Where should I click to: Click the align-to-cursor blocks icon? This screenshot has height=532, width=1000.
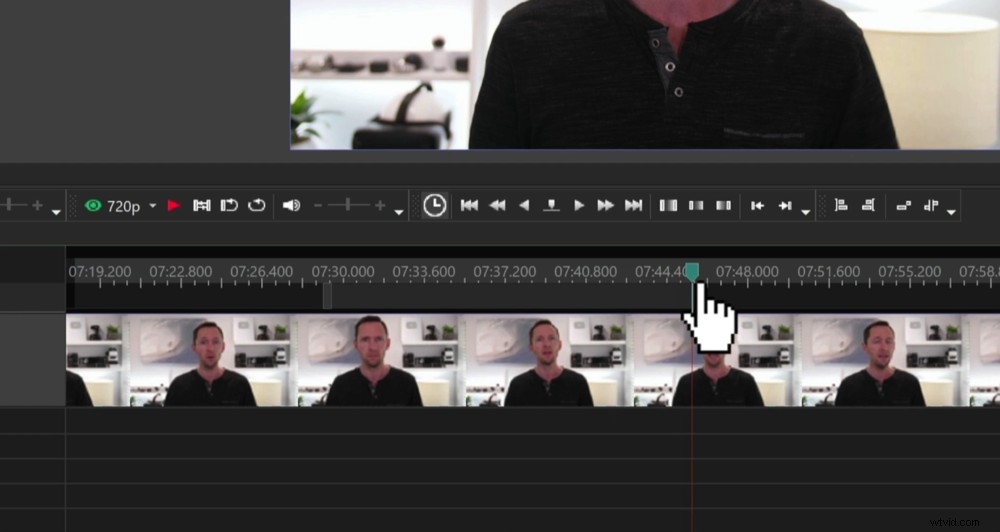(x=931, y=205)
